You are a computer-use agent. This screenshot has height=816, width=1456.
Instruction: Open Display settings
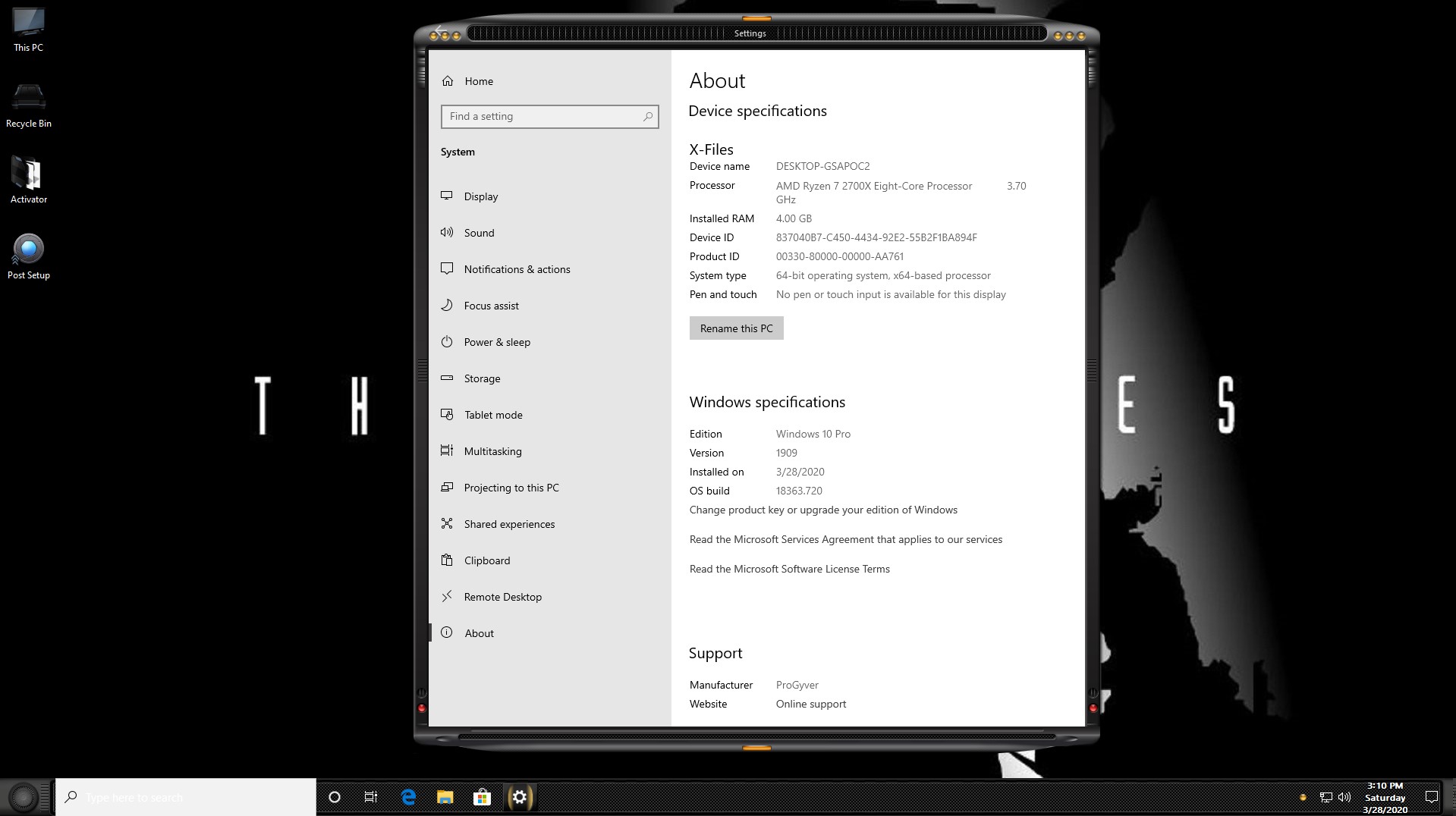point(549,196)
